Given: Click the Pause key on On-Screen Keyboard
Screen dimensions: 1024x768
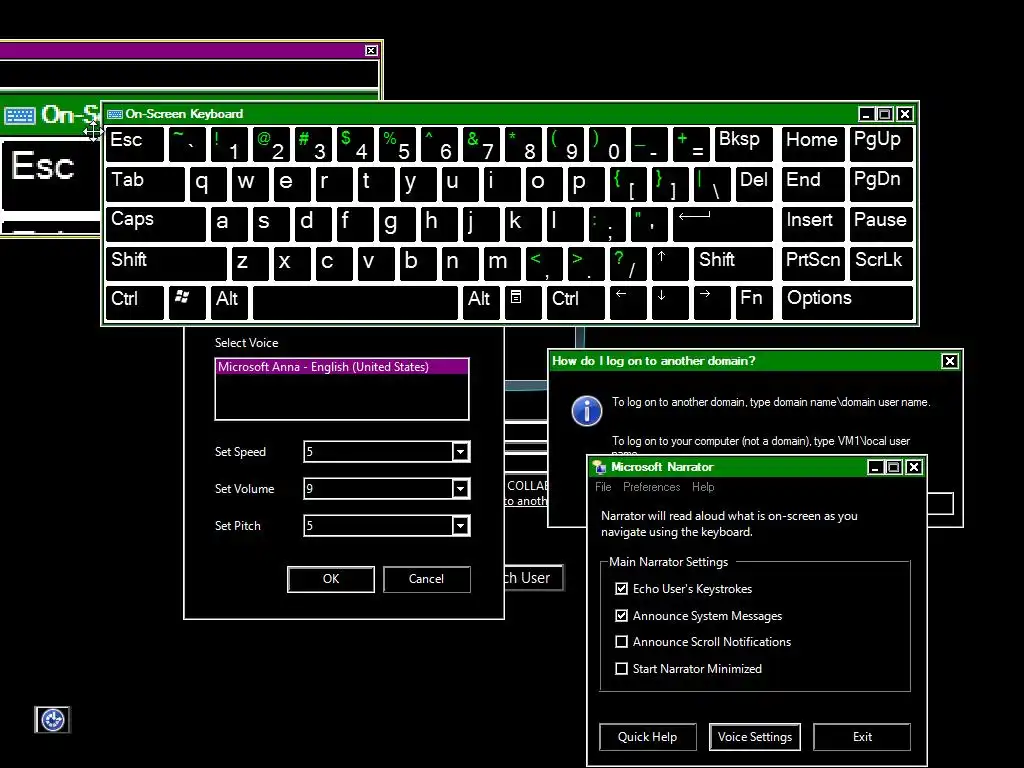Looking at the screenshot, I should pyautogui.click(x=881, y=225).
